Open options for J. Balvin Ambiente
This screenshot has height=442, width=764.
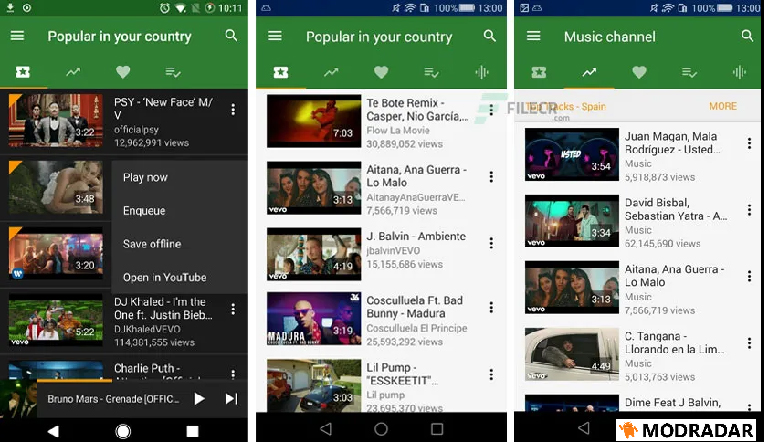pos(491,243)
